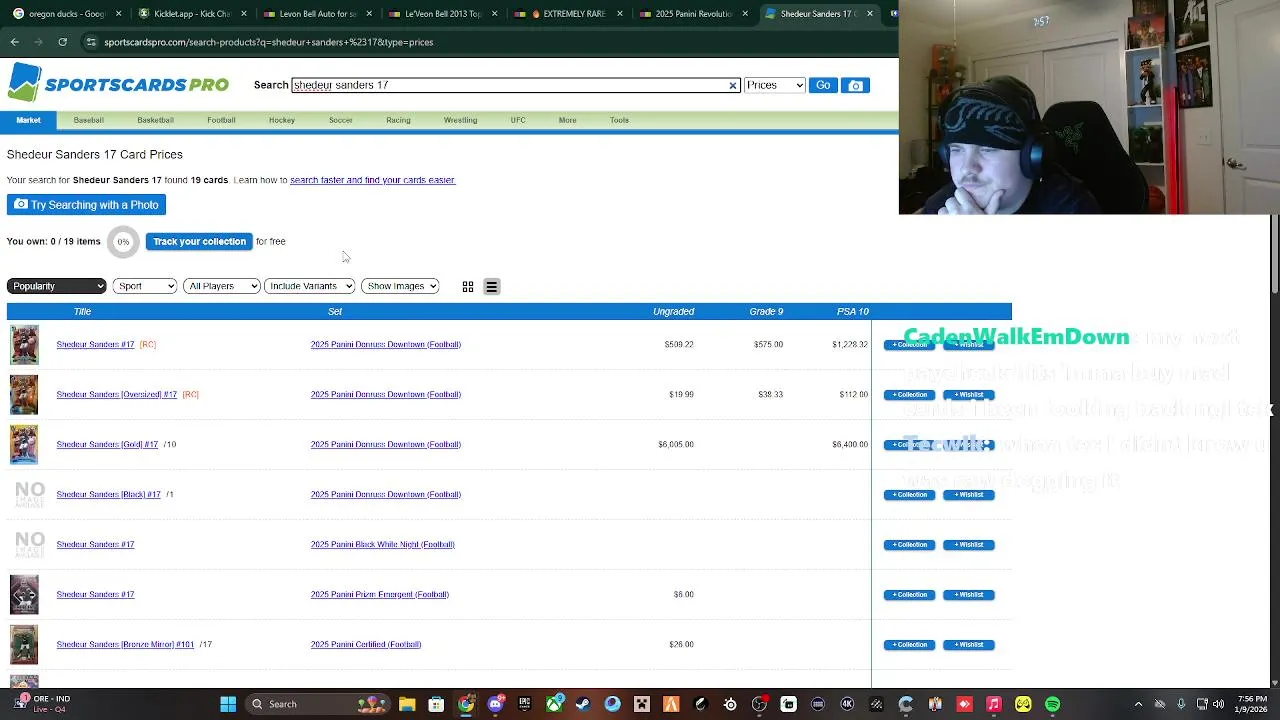Image resolution: width=1280 pixels, height=720 pixels.
Task: Sort by the PSA 10 column header
Action: (853, 312)
